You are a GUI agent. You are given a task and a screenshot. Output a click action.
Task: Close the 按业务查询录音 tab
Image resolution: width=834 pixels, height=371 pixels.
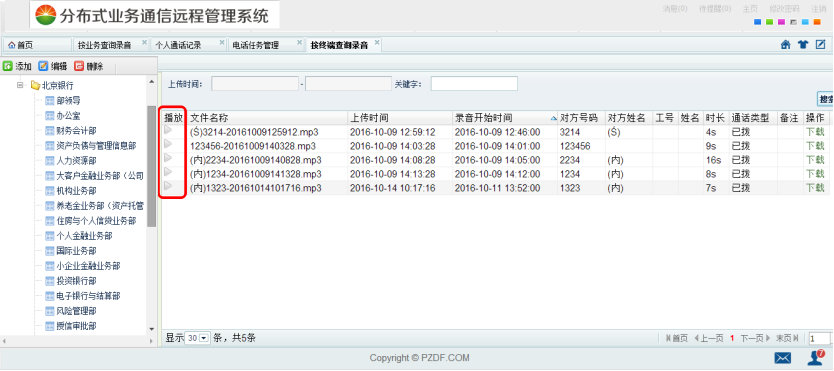click(144, 43)
